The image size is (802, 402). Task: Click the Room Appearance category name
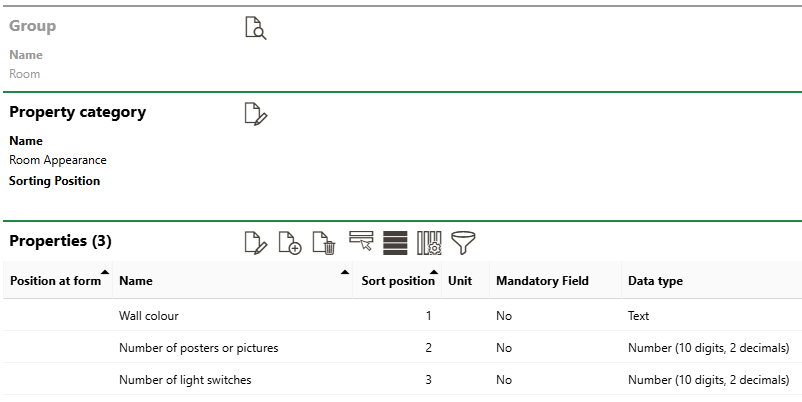coord(58,160)
